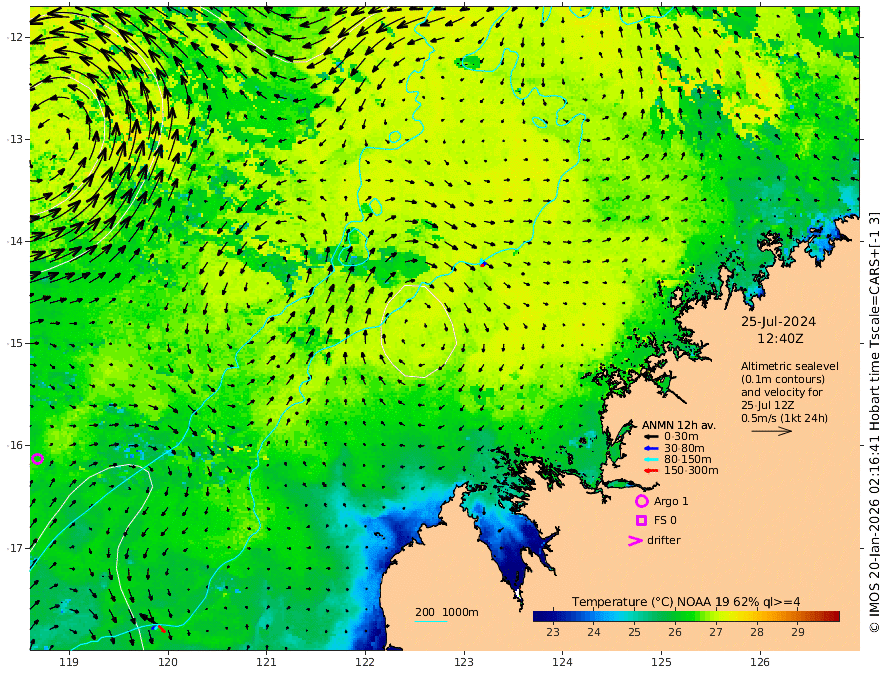Click the colorbar tick label 27
Screen dimensions: 880x680
[x=716, y=632]
